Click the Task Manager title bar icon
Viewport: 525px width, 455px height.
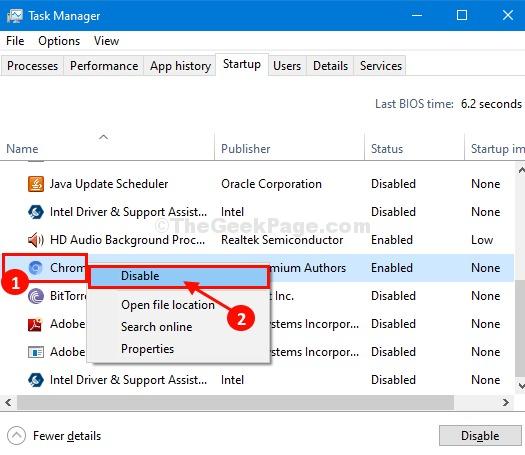click(x=15, y=16)
